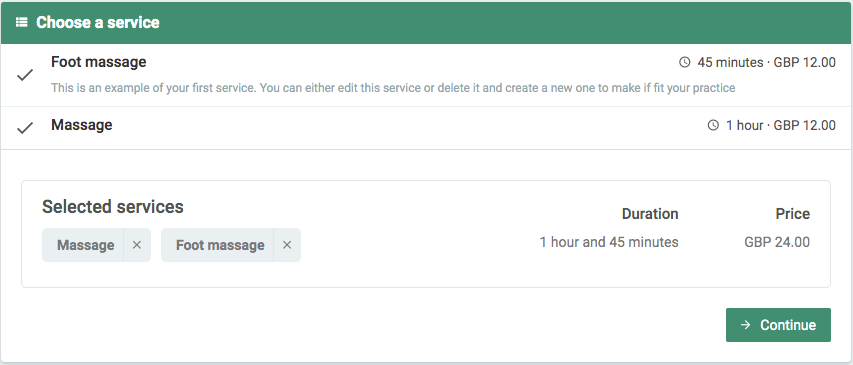Uncheck the Foot massage checkmark
The image size is (853, 365).
click(x=25, y=76)
